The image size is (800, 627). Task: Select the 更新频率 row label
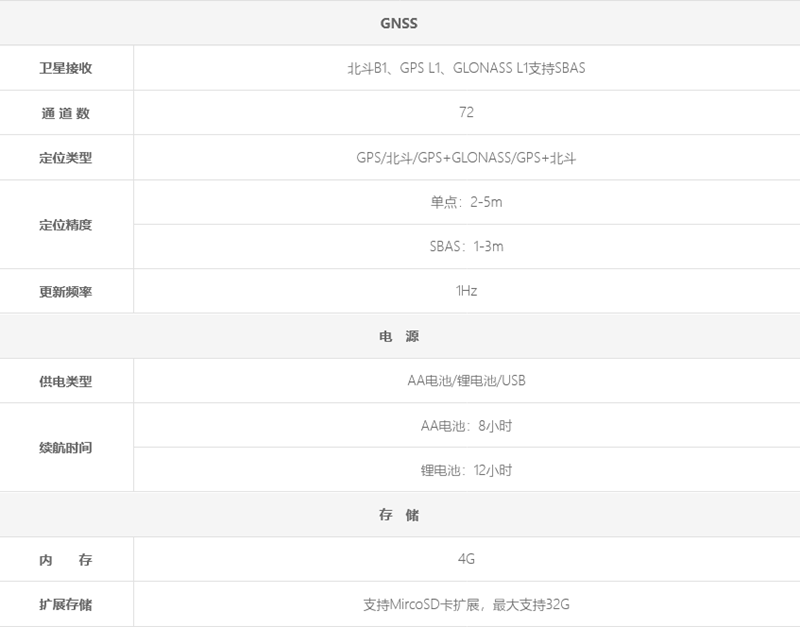tap(66, 292)
